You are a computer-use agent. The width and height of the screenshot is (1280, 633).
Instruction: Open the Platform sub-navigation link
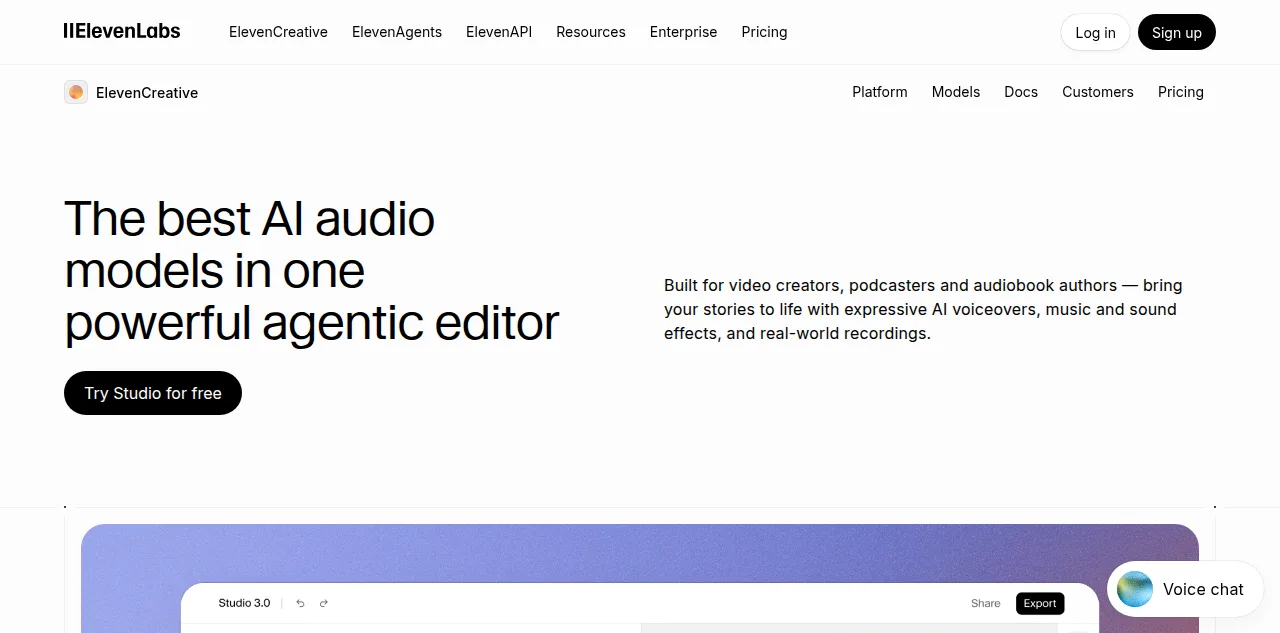(x=880, y=92)
